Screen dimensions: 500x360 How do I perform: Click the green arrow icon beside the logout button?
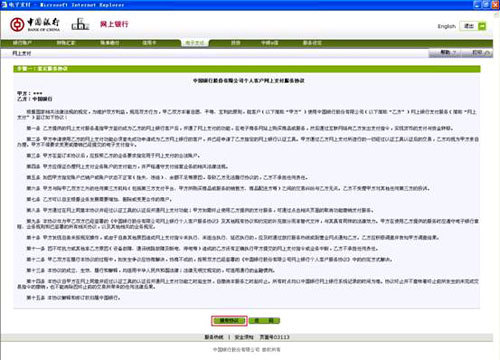pos(482,26)
